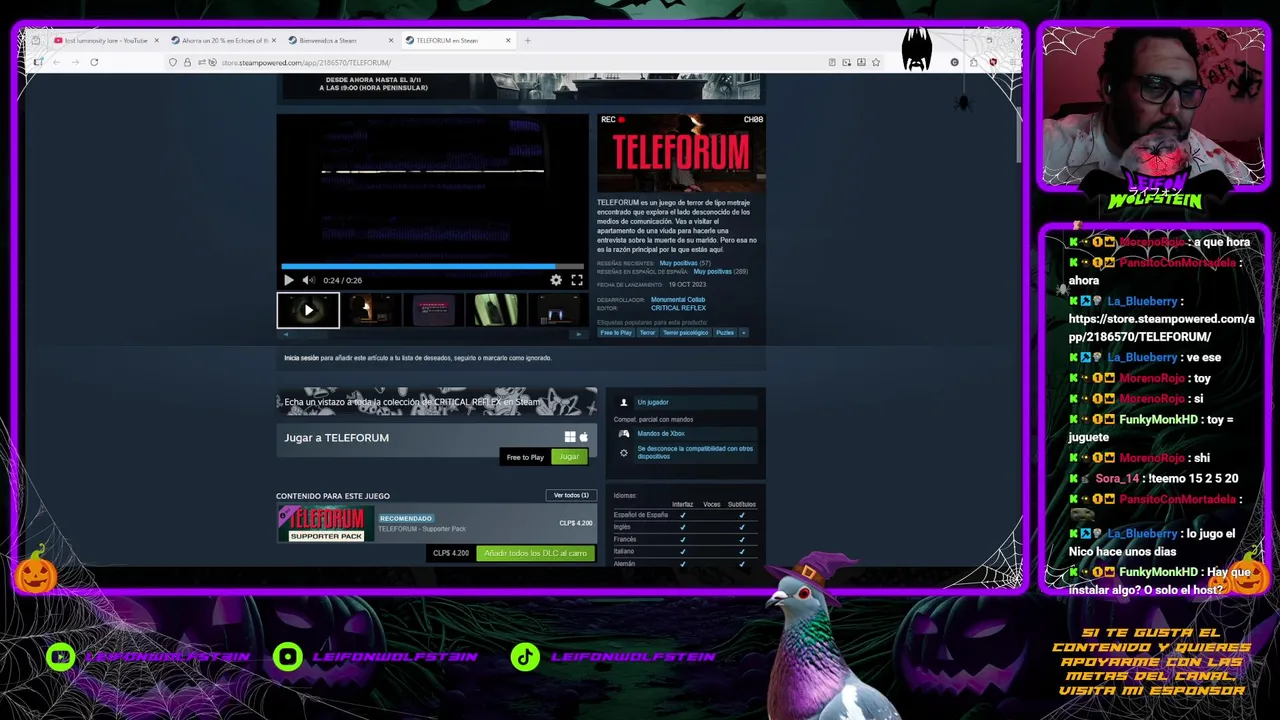Open a new browser tab
Viewport: 1280px width, 720px height.
(x=528, y=40)
